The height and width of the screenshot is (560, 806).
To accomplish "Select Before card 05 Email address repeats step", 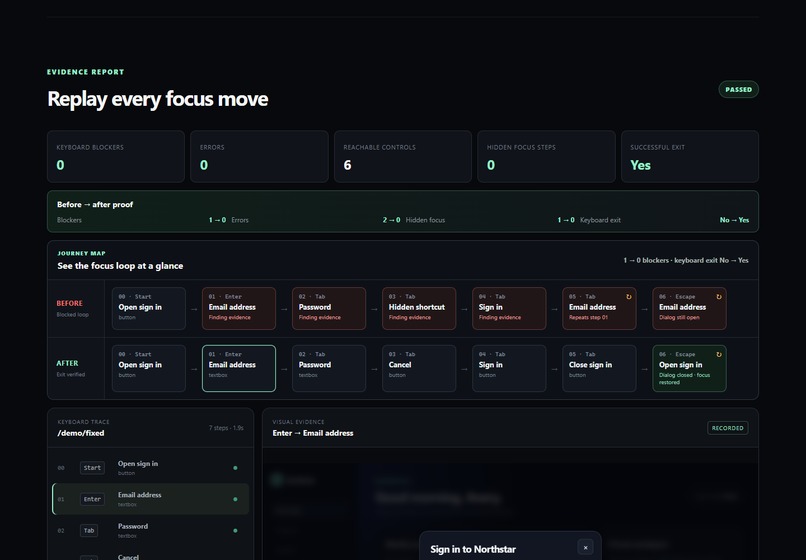I will point(599,309).
